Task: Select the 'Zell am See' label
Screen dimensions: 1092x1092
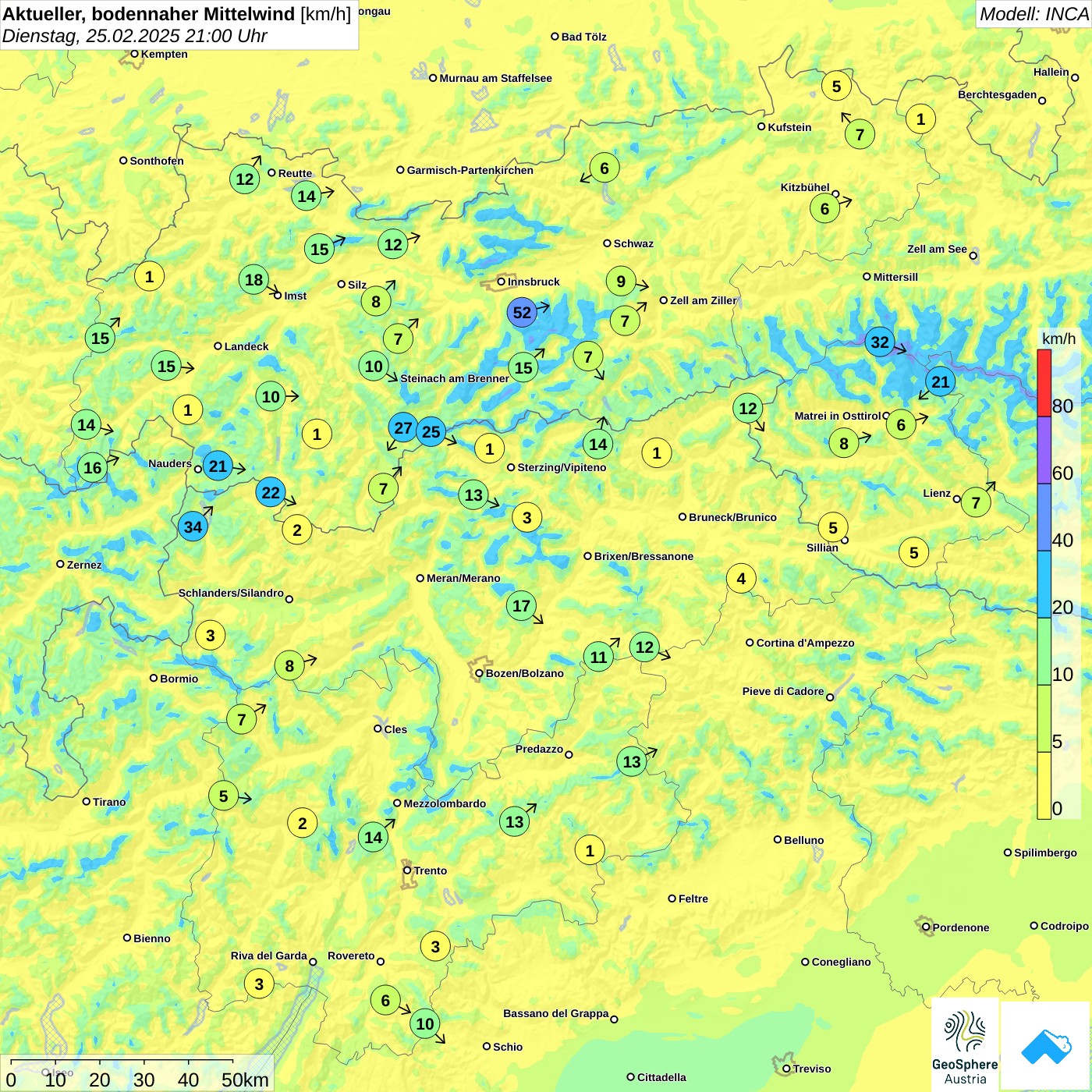Action: point(937,249)
